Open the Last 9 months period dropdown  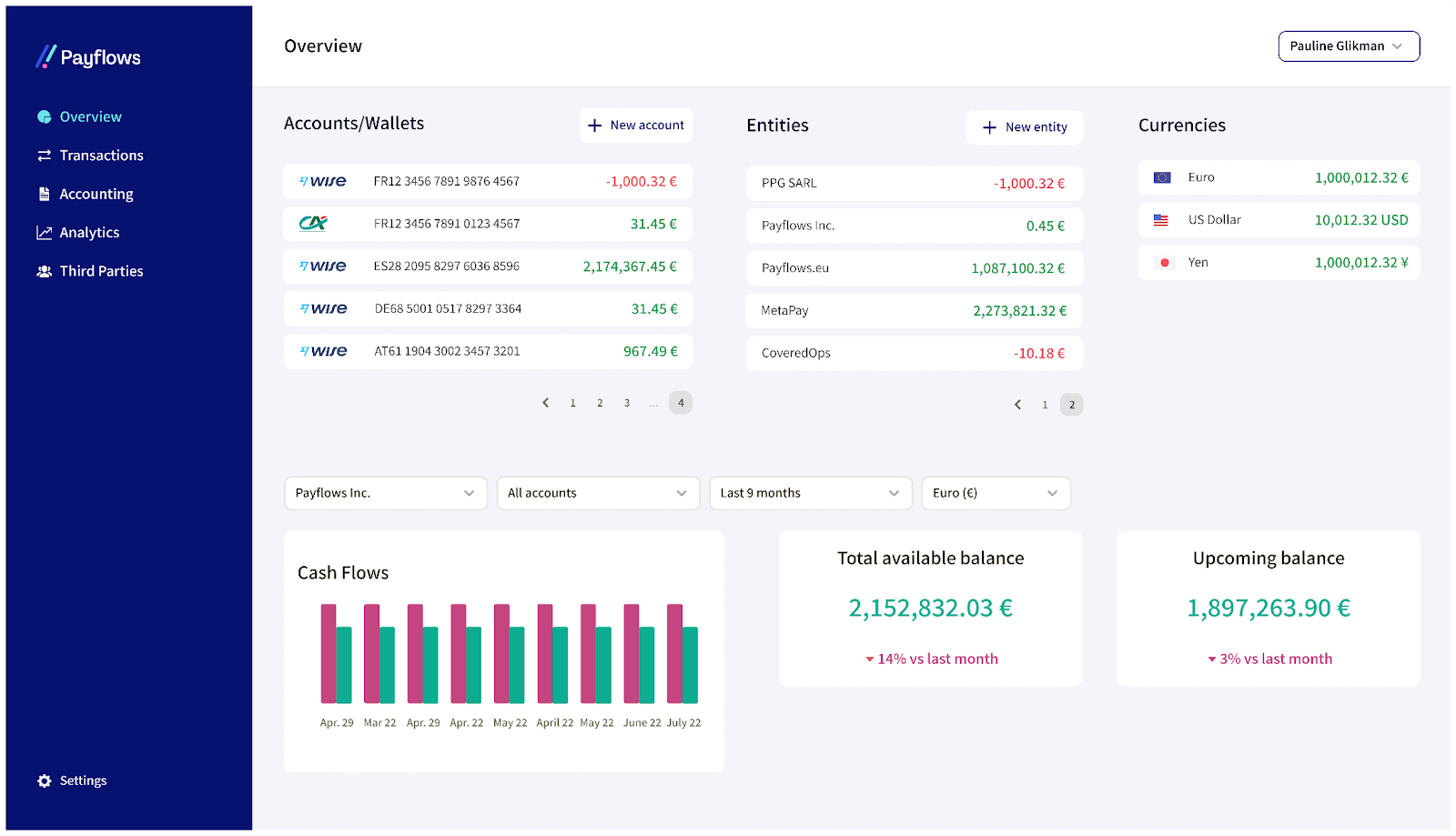click(x=811, y=493)
